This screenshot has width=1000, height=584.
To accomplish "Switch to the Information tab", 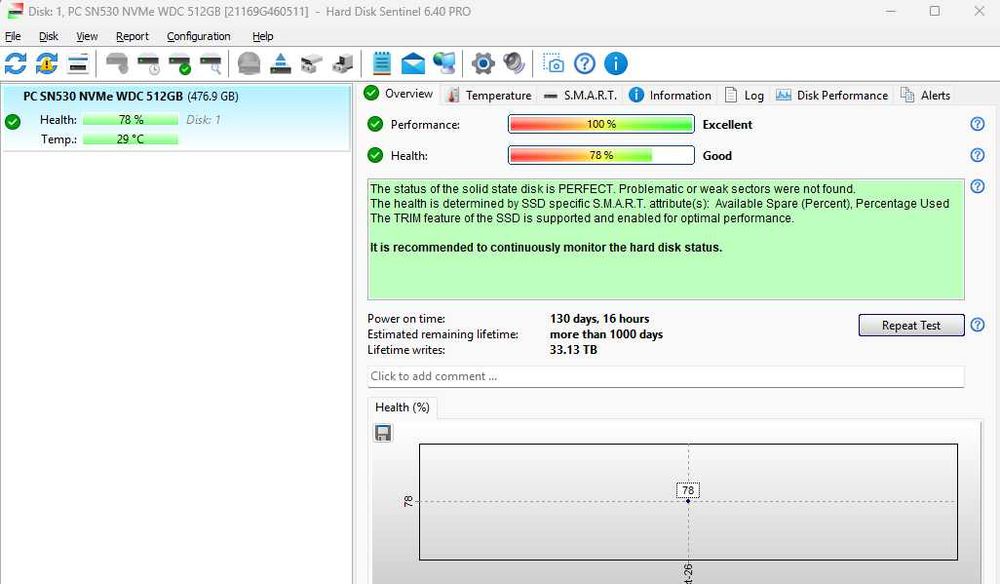I will click(x=670, y=95).
